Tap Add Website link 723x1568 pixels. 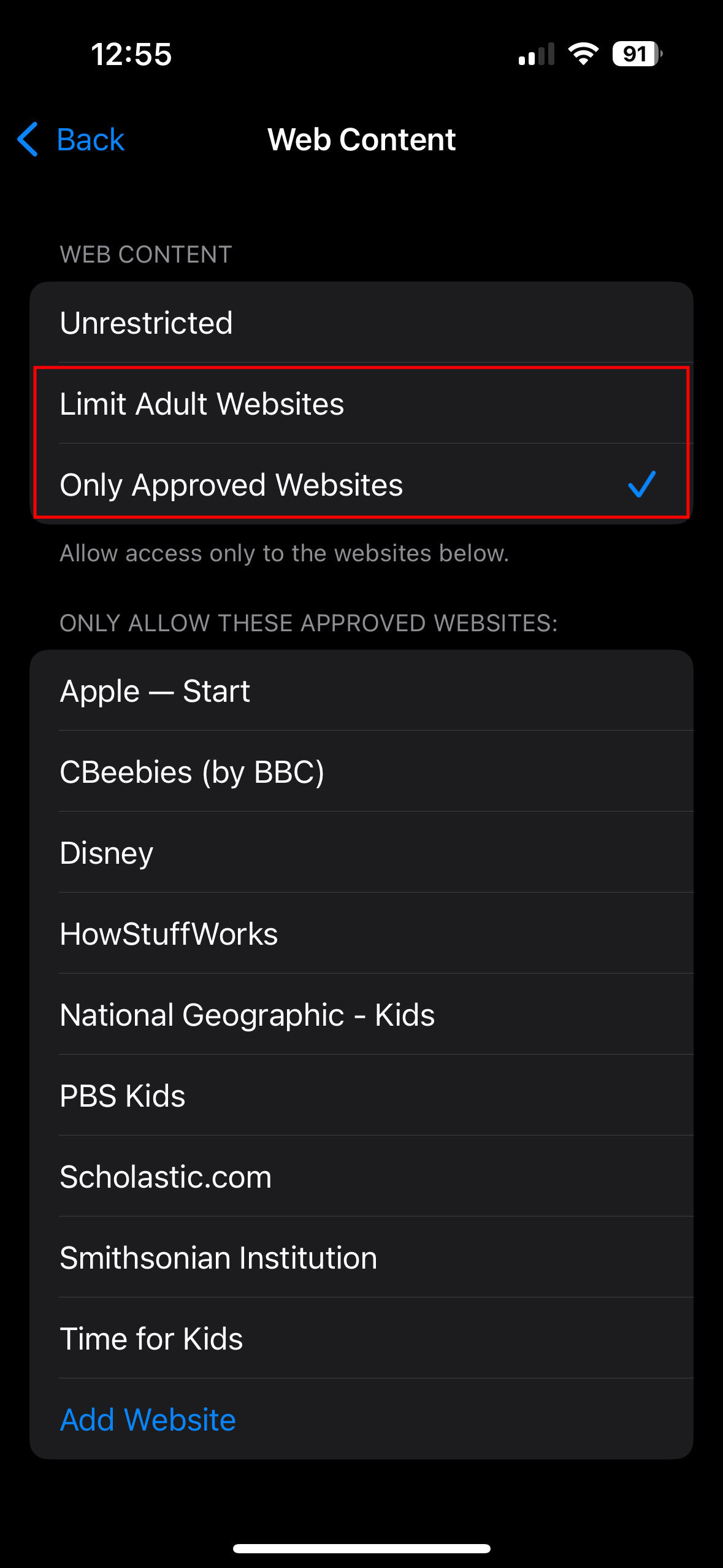[x=148, y=1420]
